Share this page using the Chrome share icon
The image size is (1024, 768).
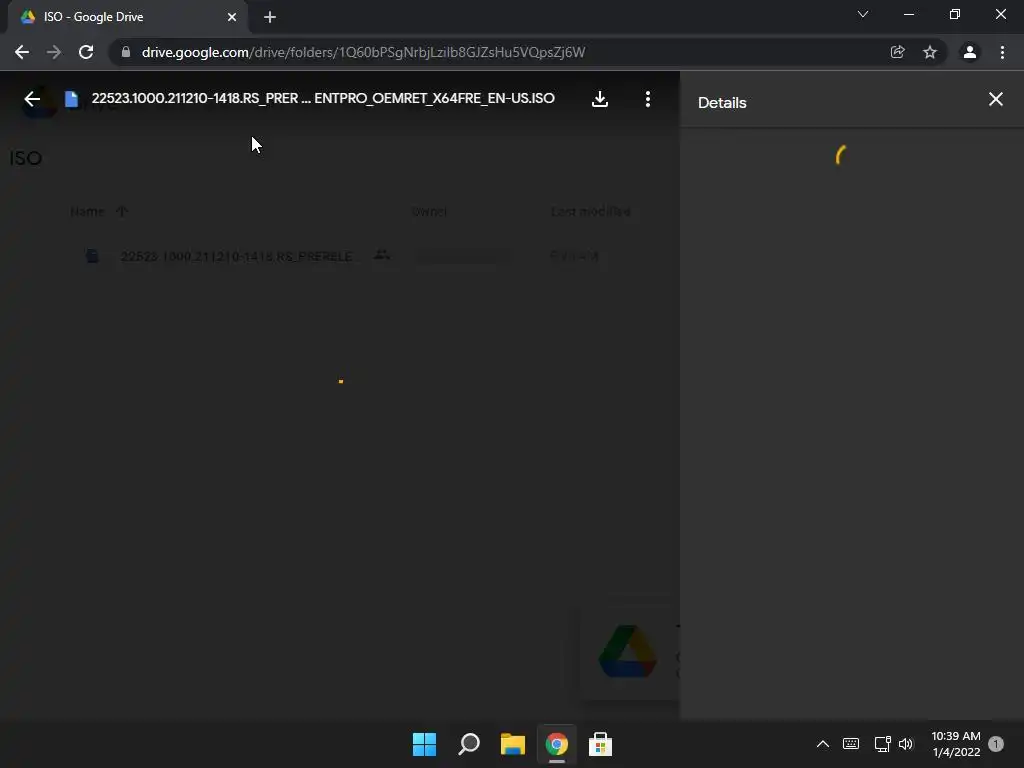point(897,52)
